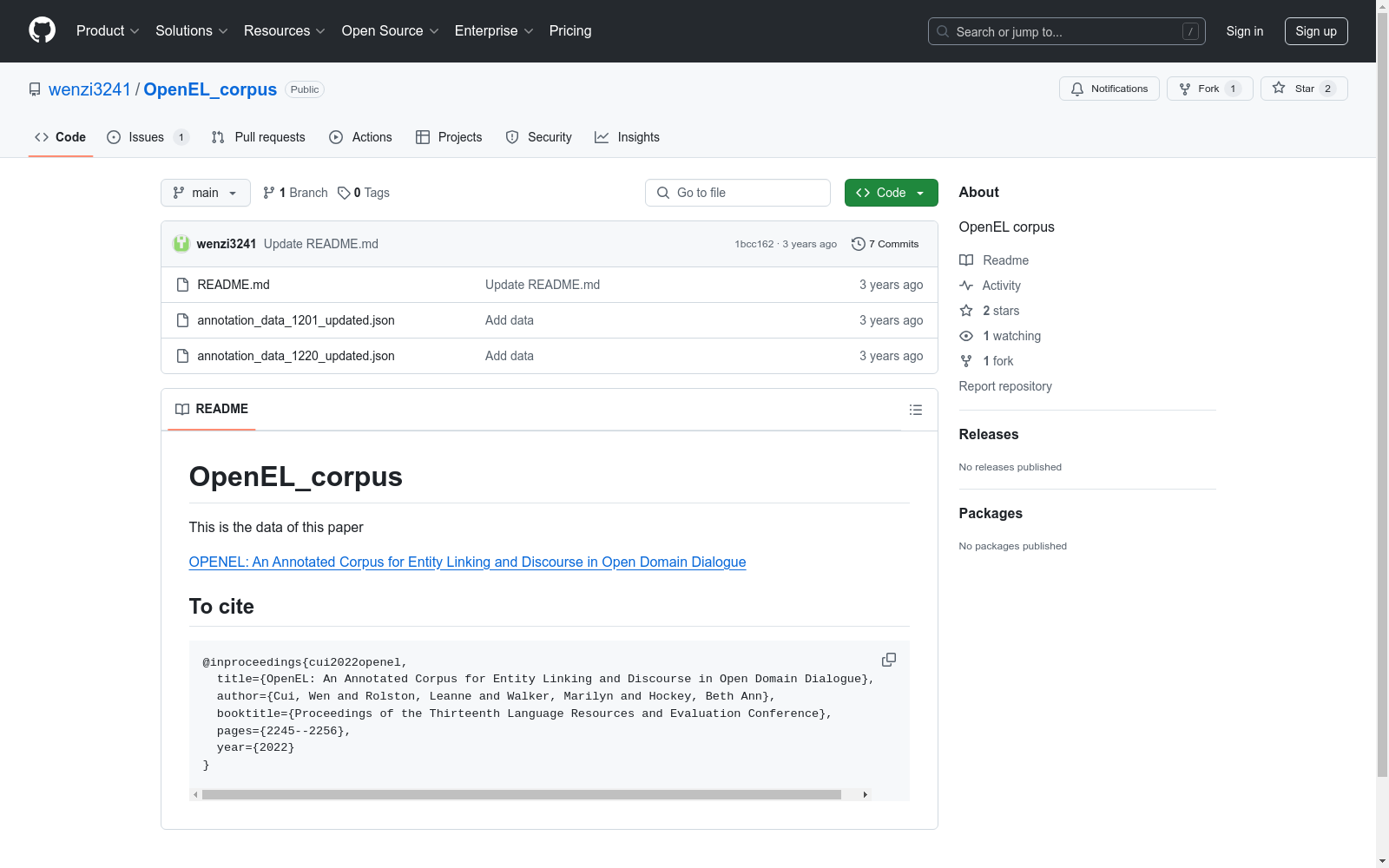Focus the Search or jump to field

(1067, 31)
